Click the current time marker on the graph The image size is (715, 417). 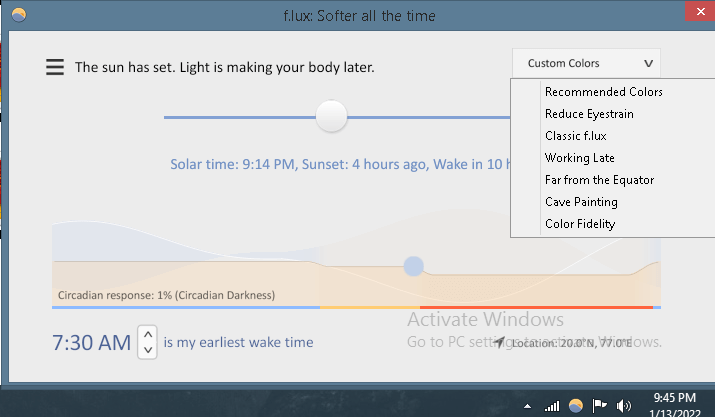pyautogui.click(x=414, y=266)
